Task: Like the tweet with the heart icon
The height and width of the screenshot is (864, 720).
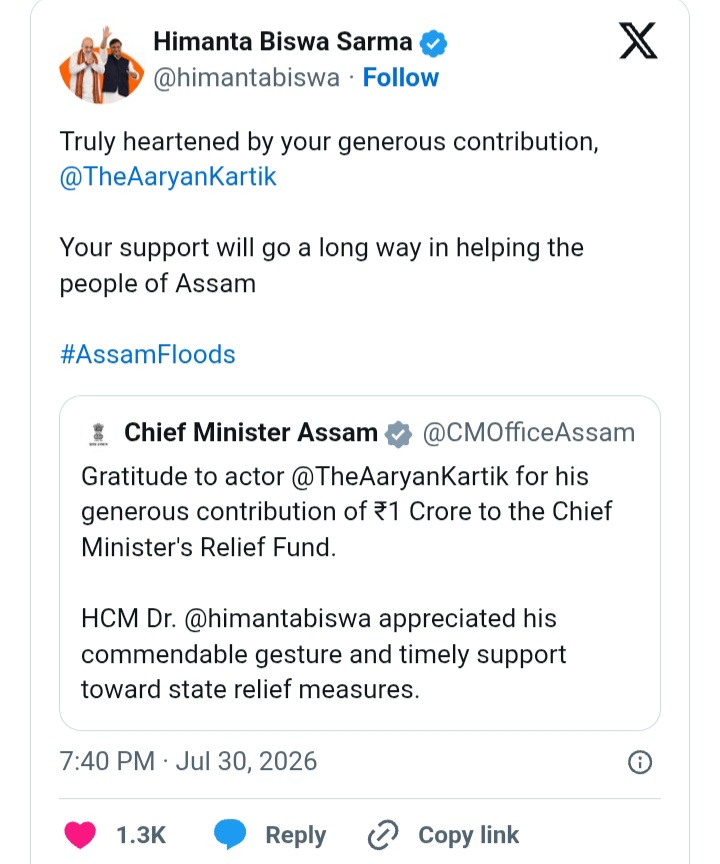Action: pos(80,834)
